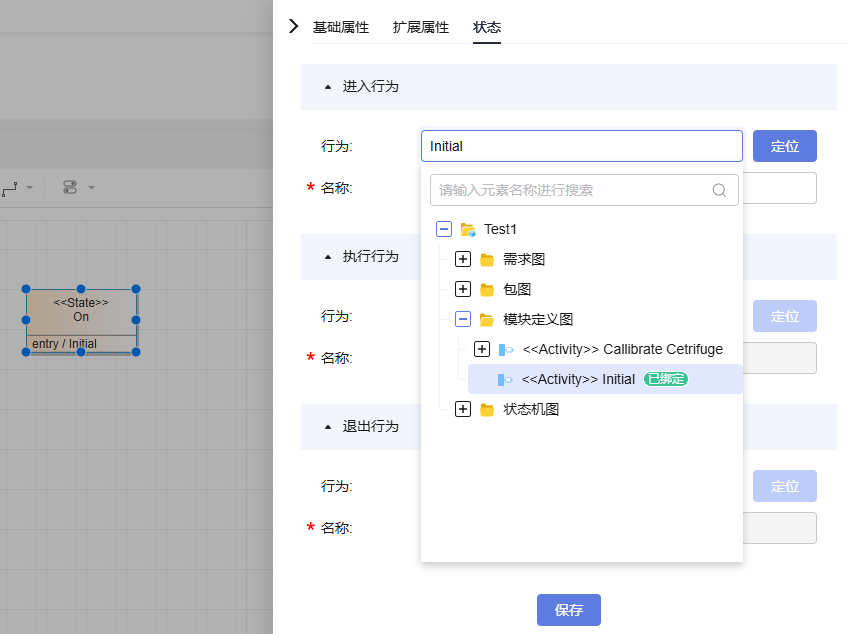Switch to the 基础属性 tab
848x634 pixels.
tap(341, 27)
